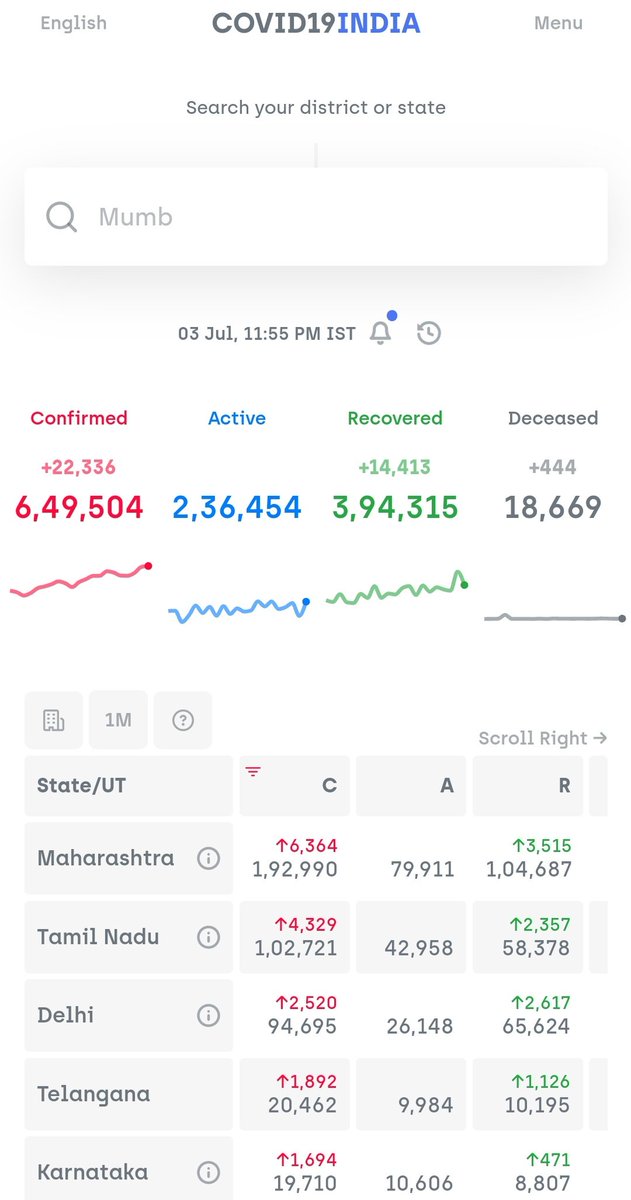631x1200 pixels.
Task: Click Maharashtra confirmed value 1,92,990
Action: 295,870
